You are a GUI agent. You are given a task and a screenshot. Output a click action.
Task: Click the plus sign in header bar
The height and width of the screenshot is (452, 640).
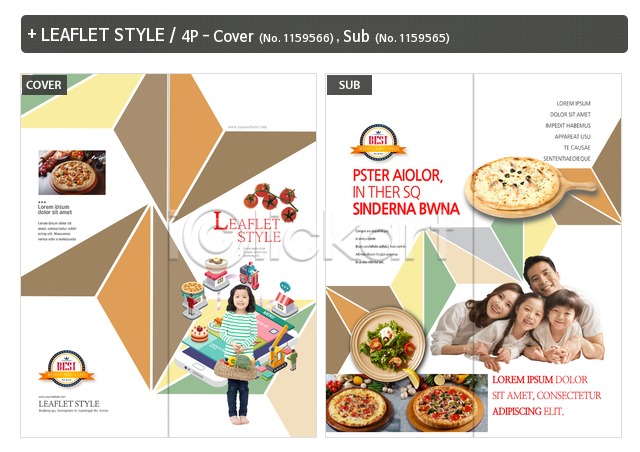point(32,34)
